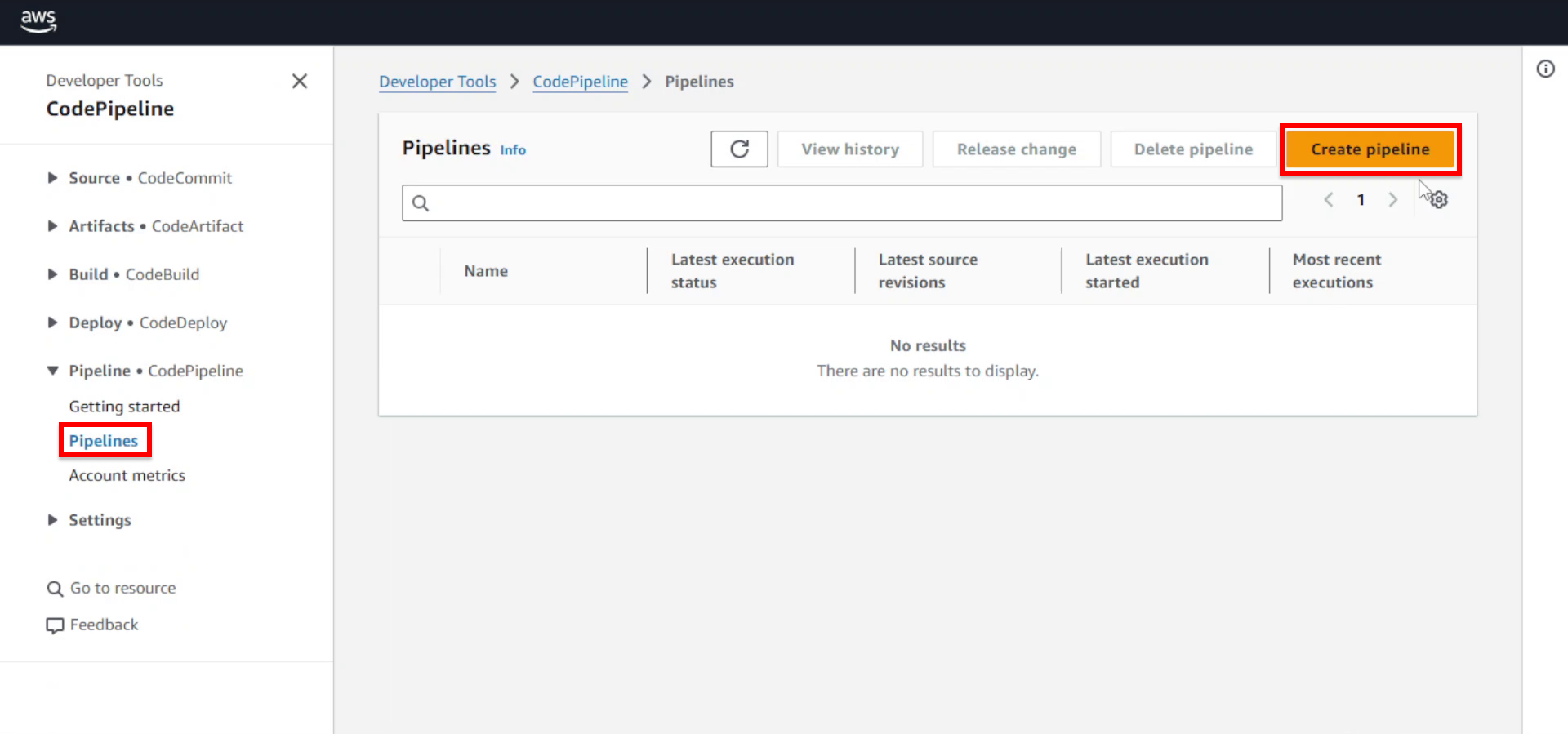Open Go to resource

(x=123, y=588)
